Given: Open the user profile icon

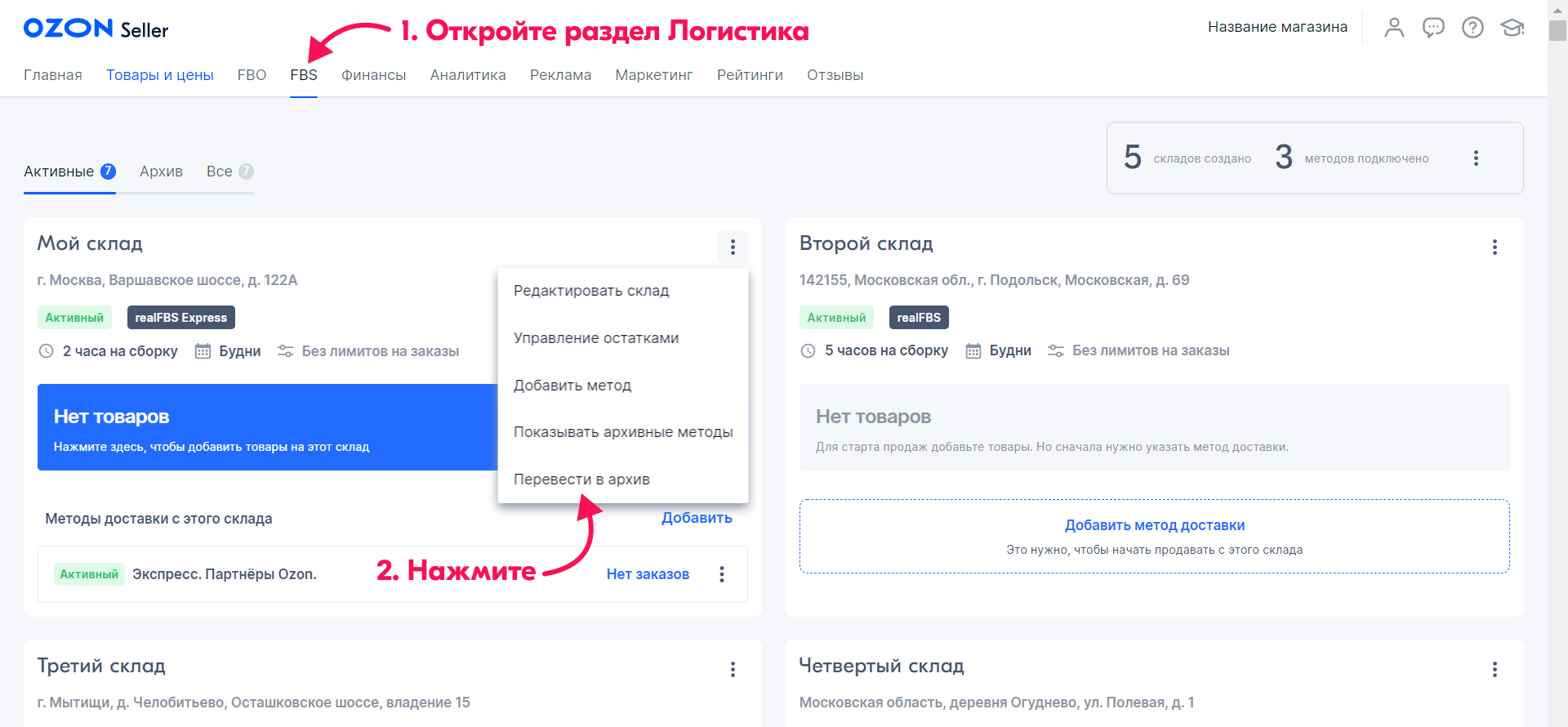Looking at the screenshot, I should click(1394, 28).
